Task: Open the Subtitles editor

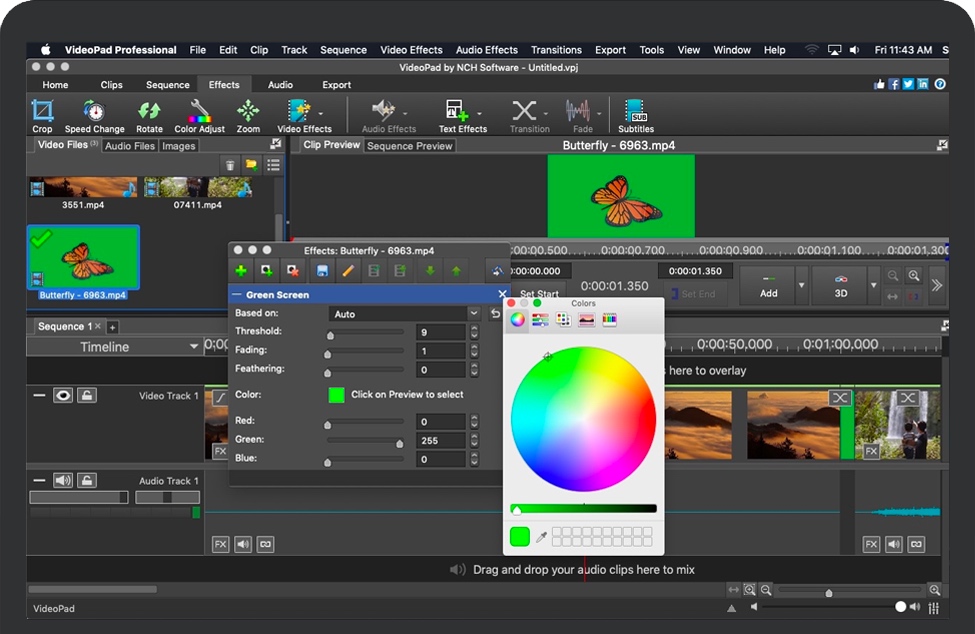Action: (x=635, y=114)
